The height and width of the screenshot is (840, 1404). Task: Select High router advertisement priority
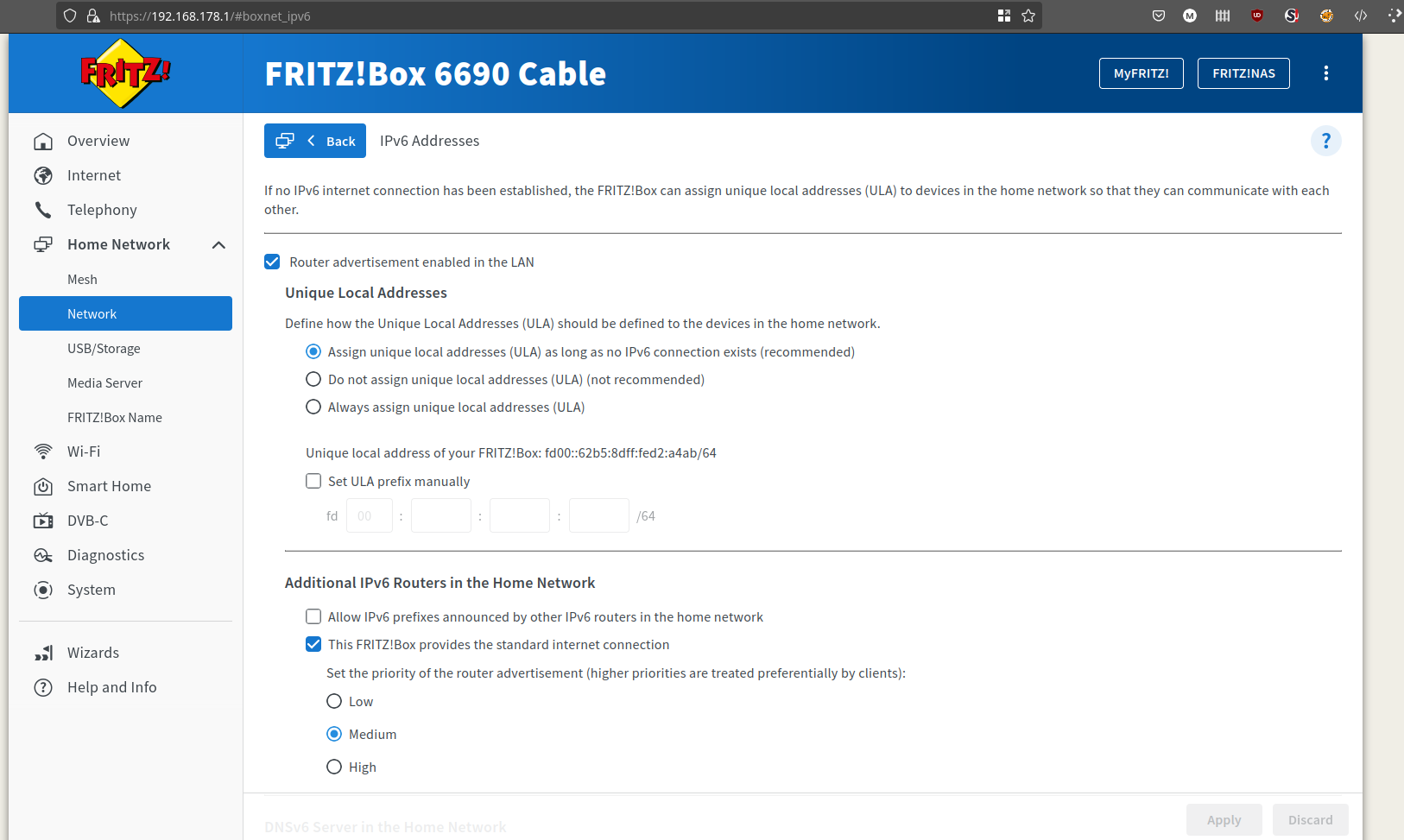point(334,767)
